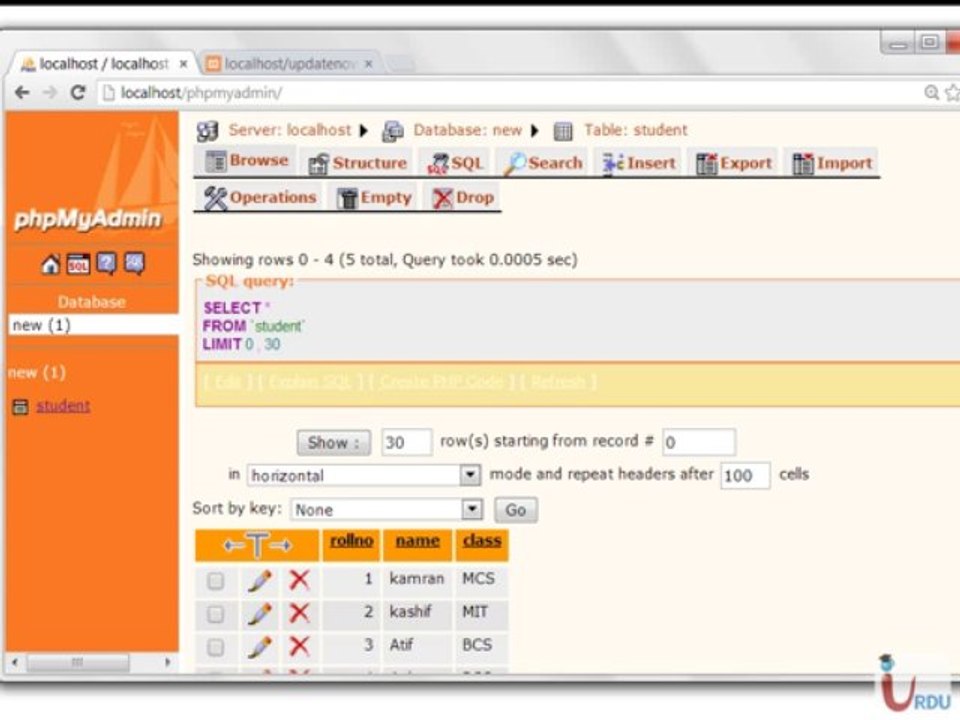Image resolution: width=960 pixels, height=720 pixels.
Task: Click the table icon in breadcrumb
Action: pyautogui.click(x=563, y=131)
